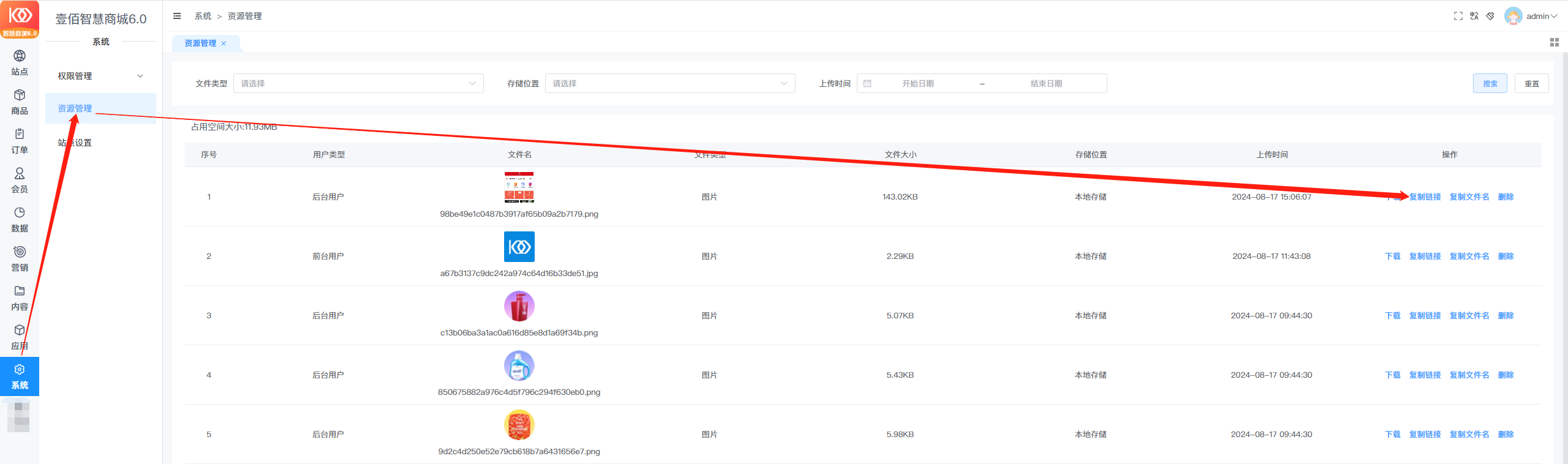Open the 营销 (Marketing) sidebar section
Screen dimensions: 1568x464
click(20, 258)
